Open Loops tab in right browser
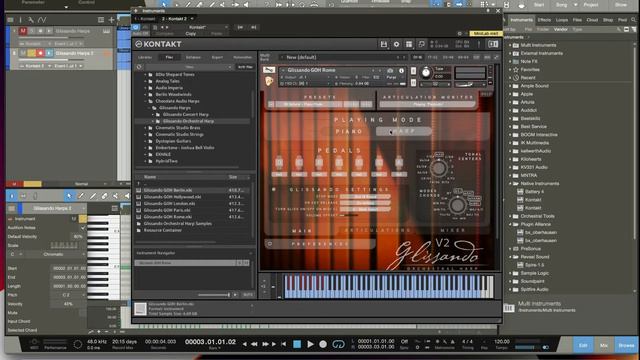This screenshot has height=360, width=640. (x=562, y=20)
